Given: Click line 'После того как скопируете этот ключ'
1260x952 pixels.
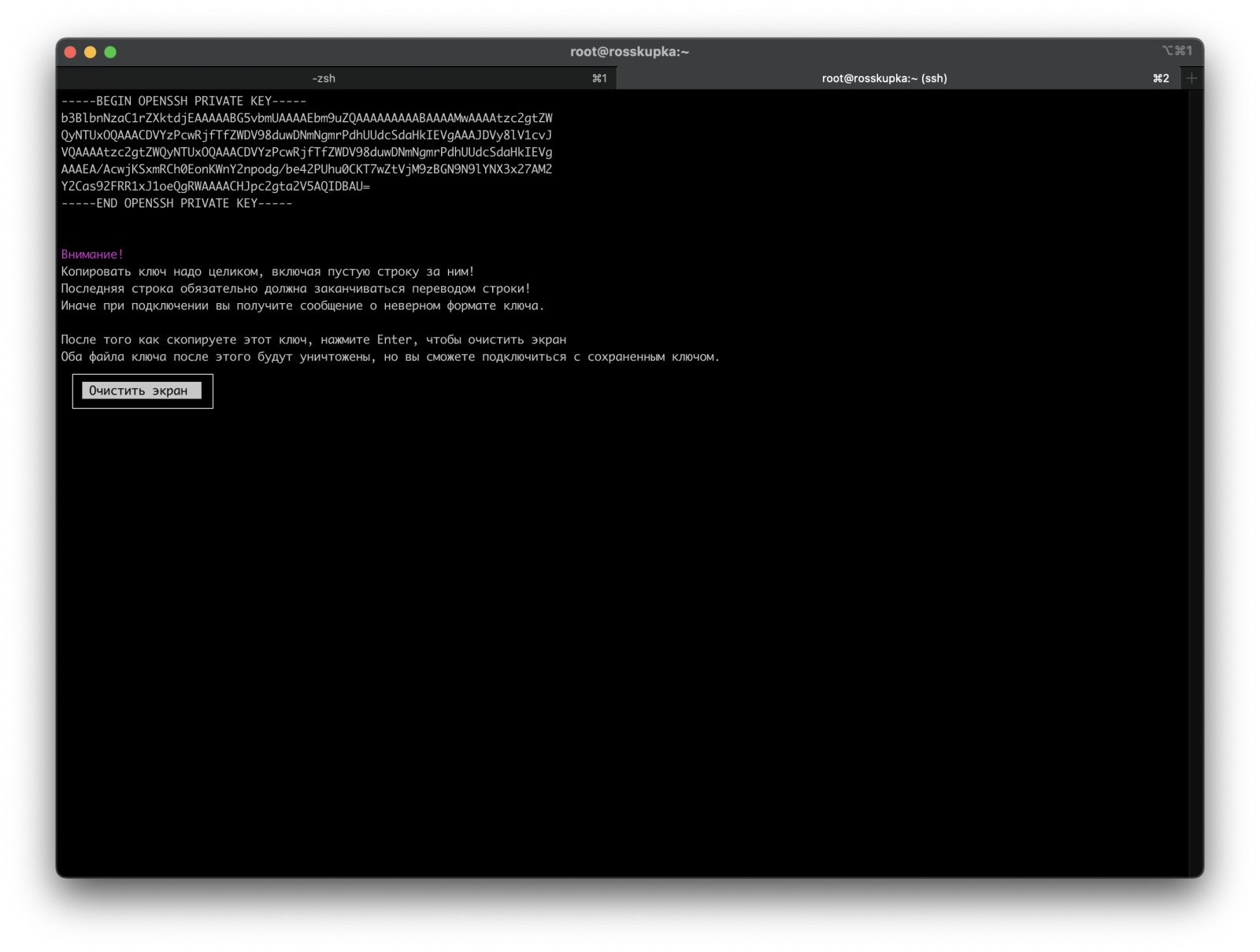Looking at the screenshot, I should click(x=313, y=340).
